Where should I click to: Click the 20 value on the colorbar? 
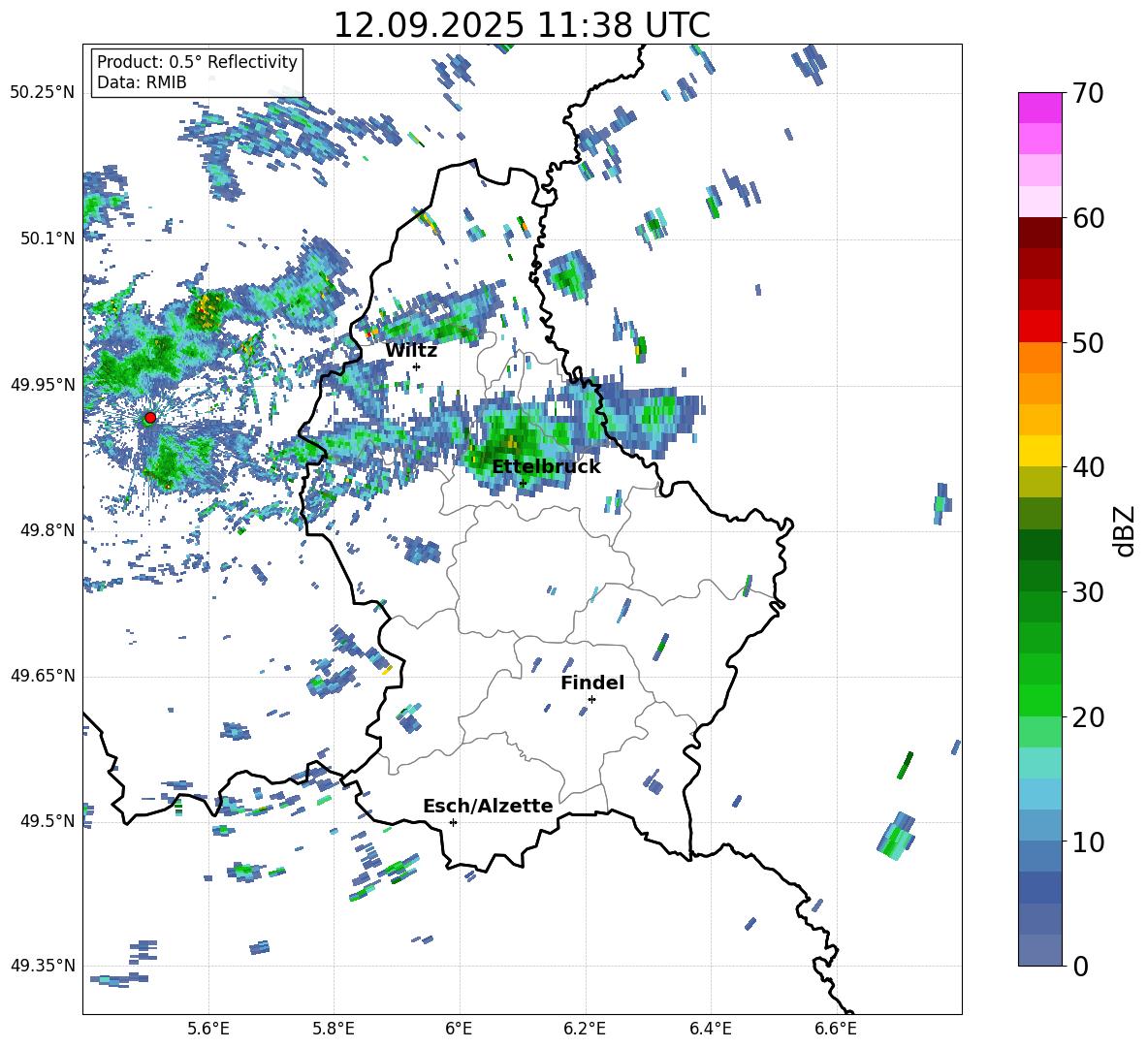(1087, 717)
